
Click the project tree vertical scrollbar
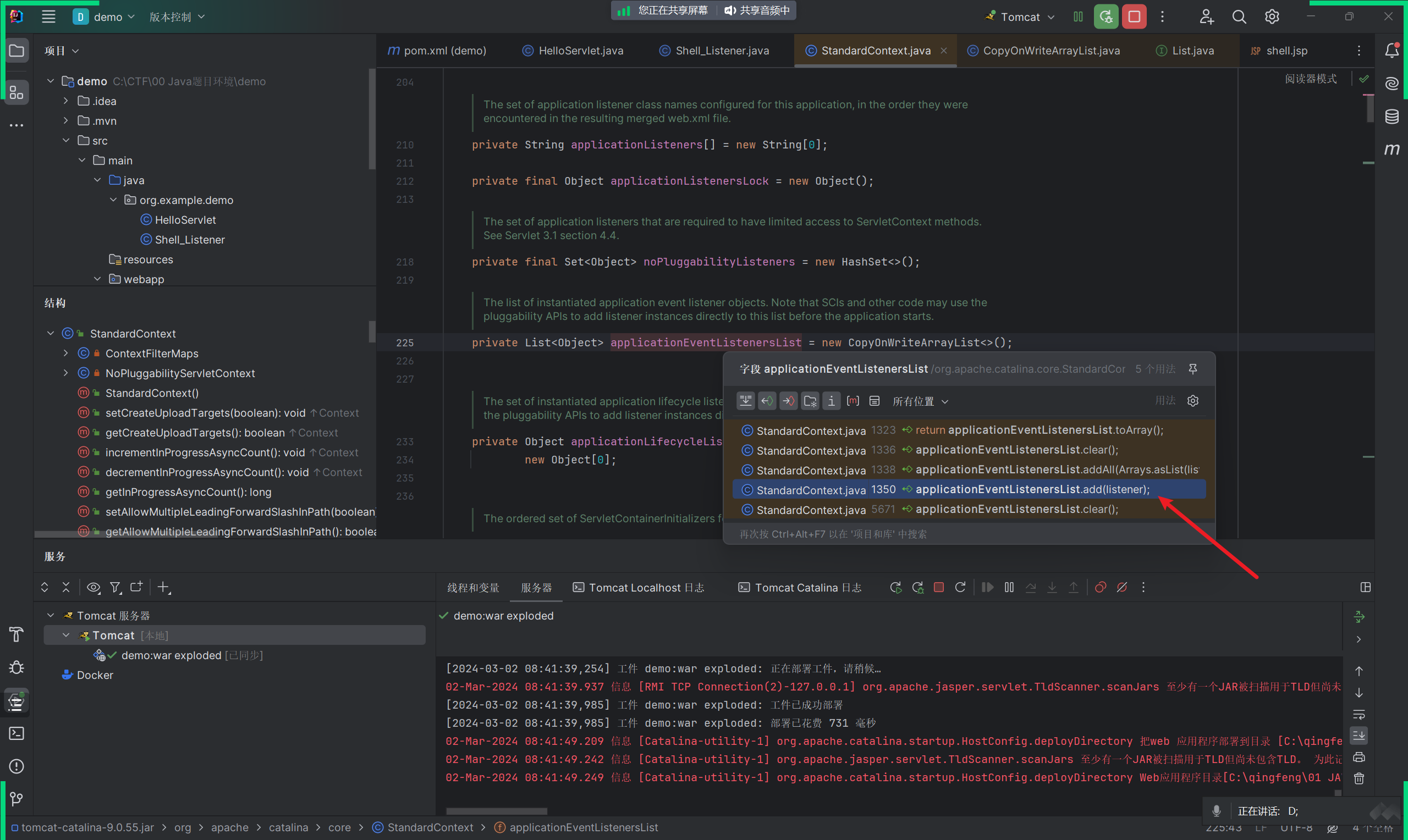(372, 119)
